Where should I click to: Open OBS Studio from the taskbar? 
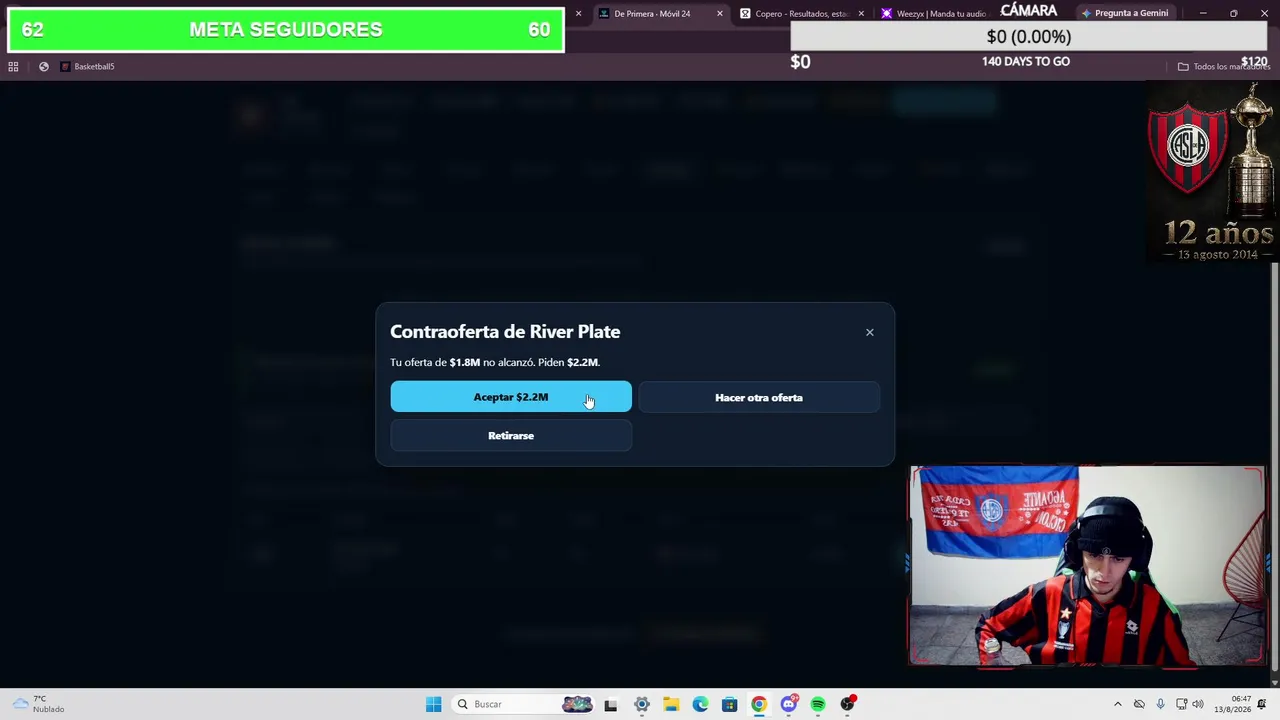coord(848,704)
